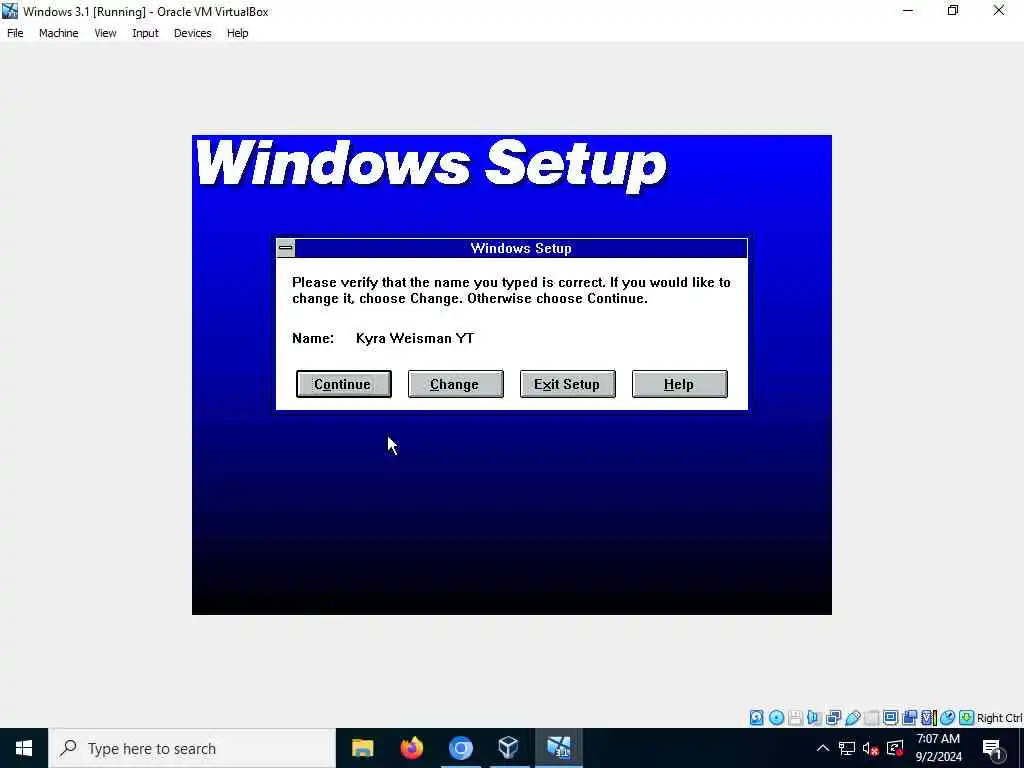
Task: Launch Chrome from the taskbar
Action: point(460,748)
